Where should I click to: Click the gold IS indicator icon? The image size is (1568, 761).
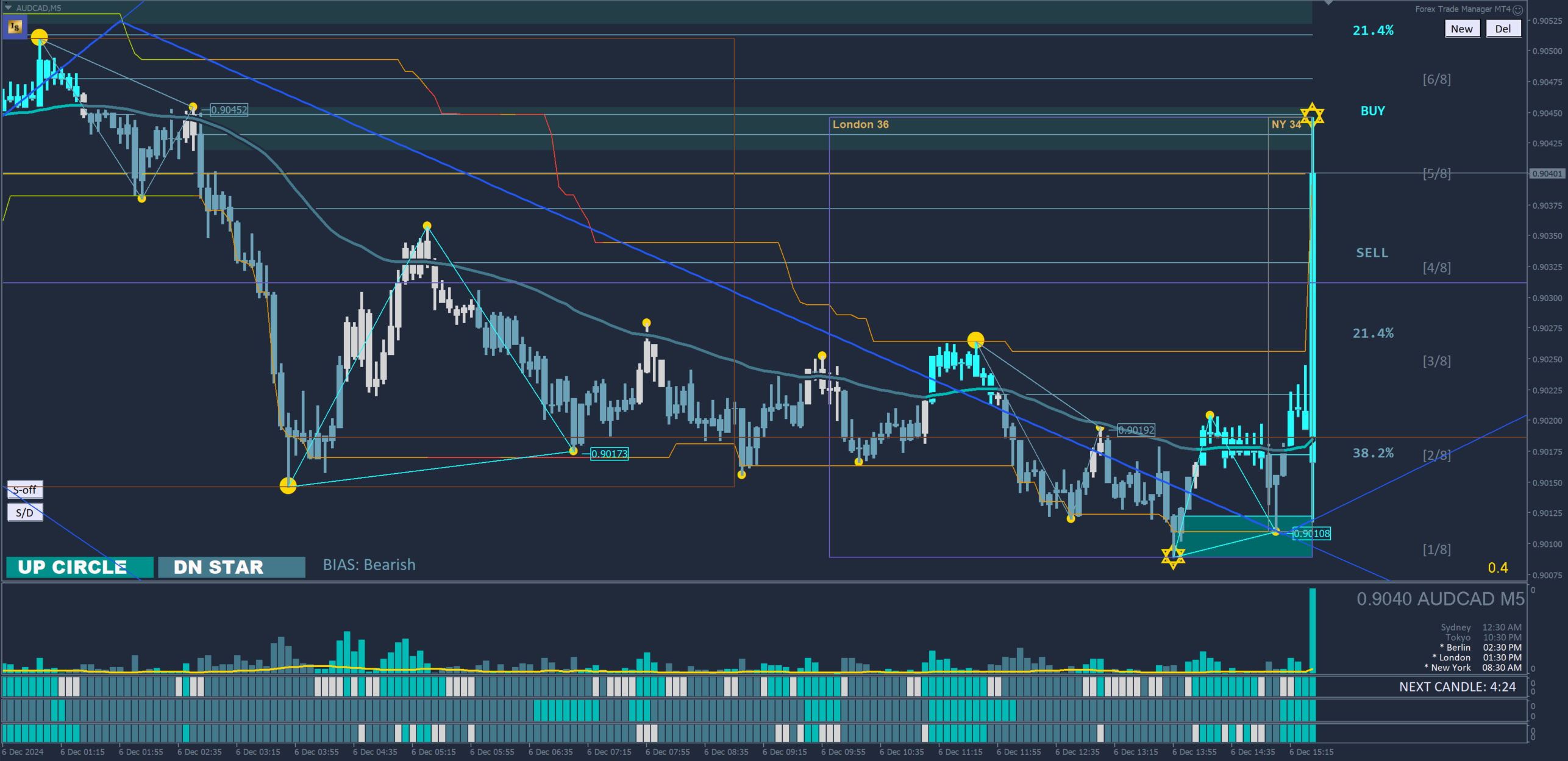(15, 27)
